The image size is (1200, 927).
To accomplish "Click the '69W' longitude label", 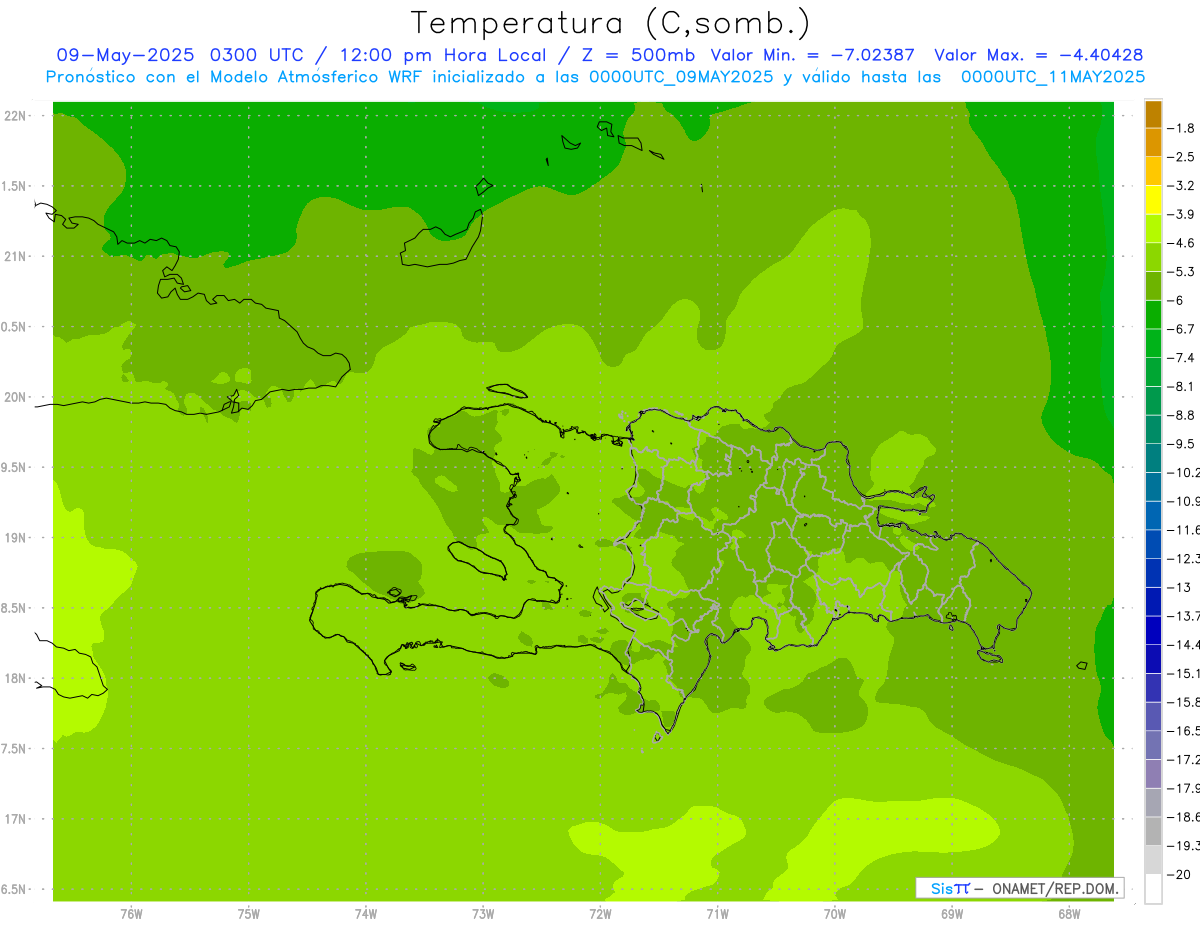I will (952, 914).
